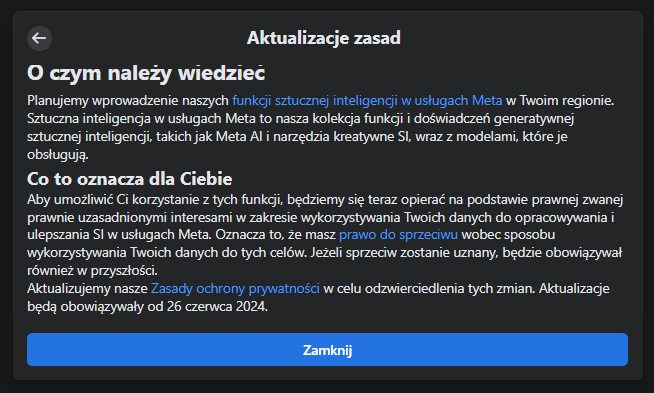Go back using the left arrow icon
Screen dimensions: 654x393
(x=39, y=38)
